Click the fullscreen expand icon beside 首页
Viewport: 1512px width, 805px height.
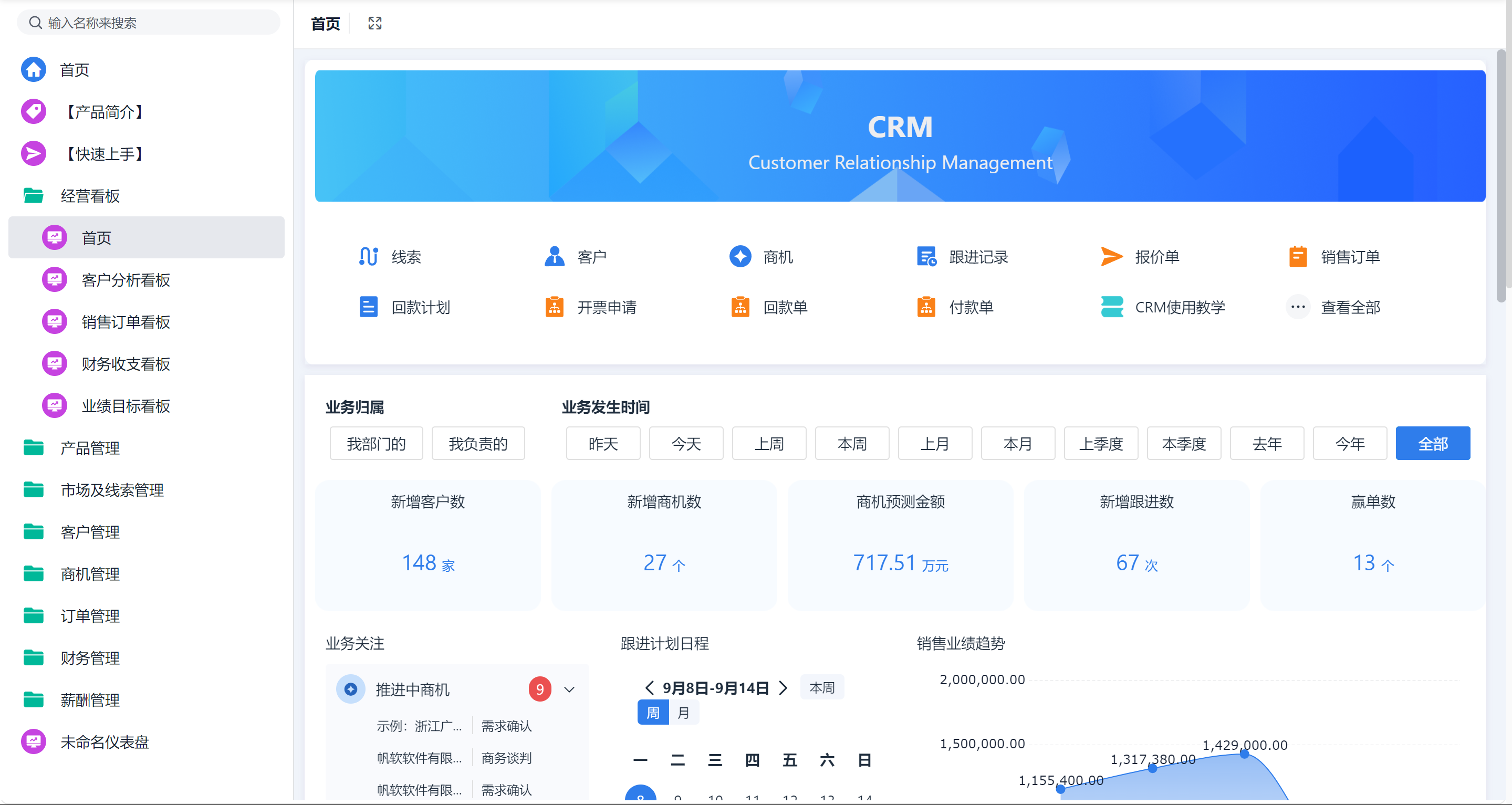pos(374,24)
